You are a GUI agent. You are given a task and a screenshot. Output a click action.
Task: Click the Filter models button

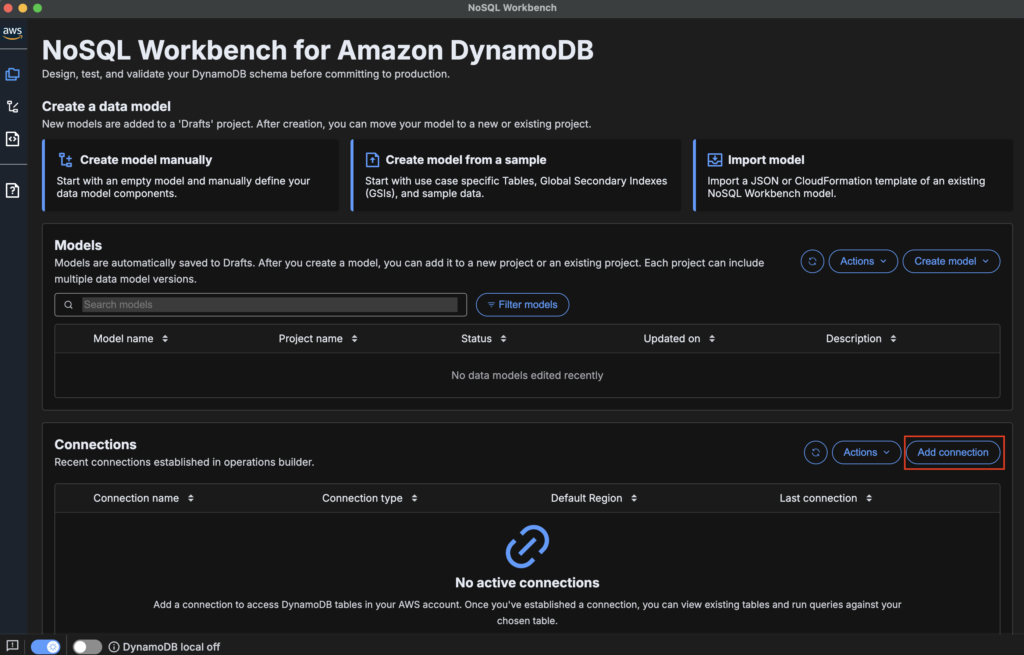pyautogui.click(x=522, y=304)
